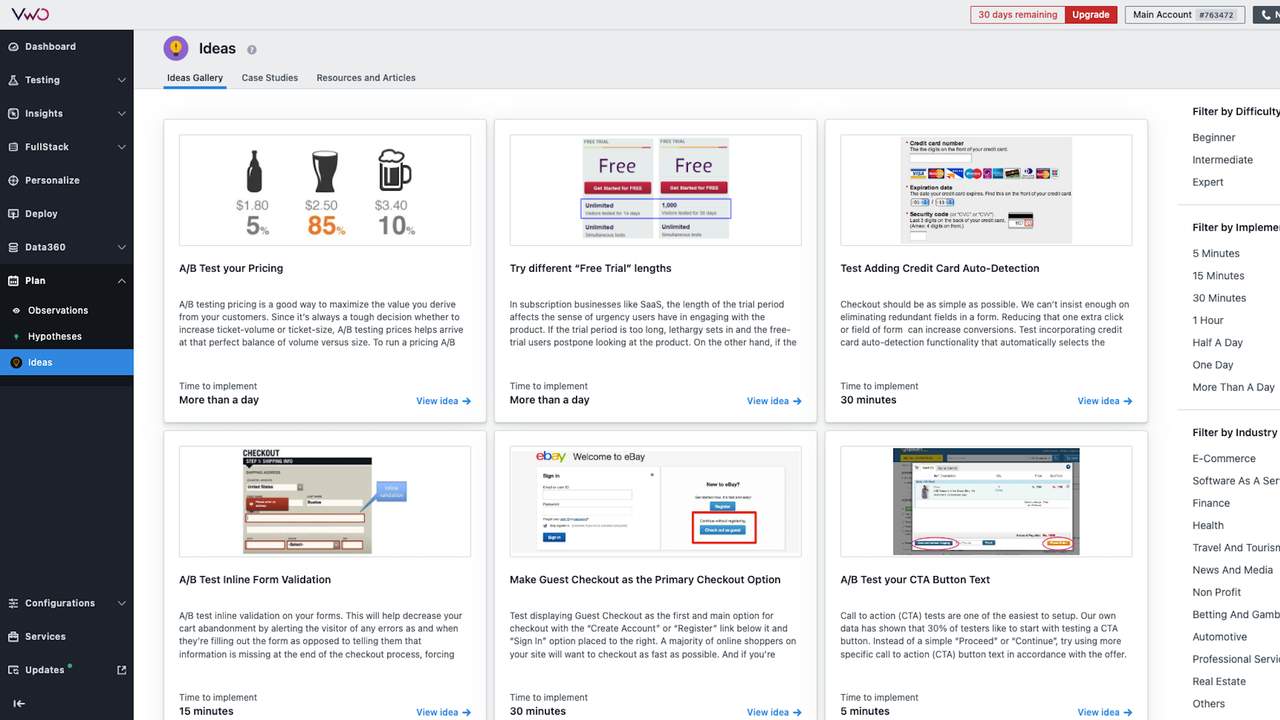The width and height of the screenshot is (1280, 720).
Task: Open Dashboard via its sidebar icon
Action: (14, 47)
